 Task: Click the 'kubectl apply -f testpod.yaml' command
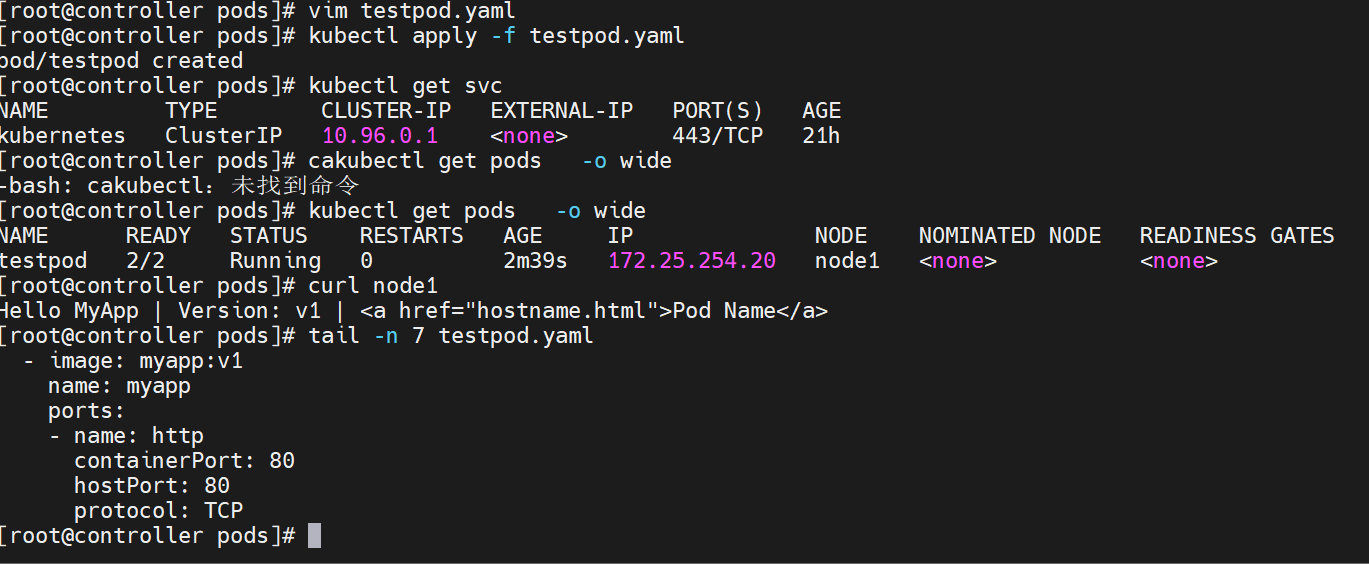point(497,35)
